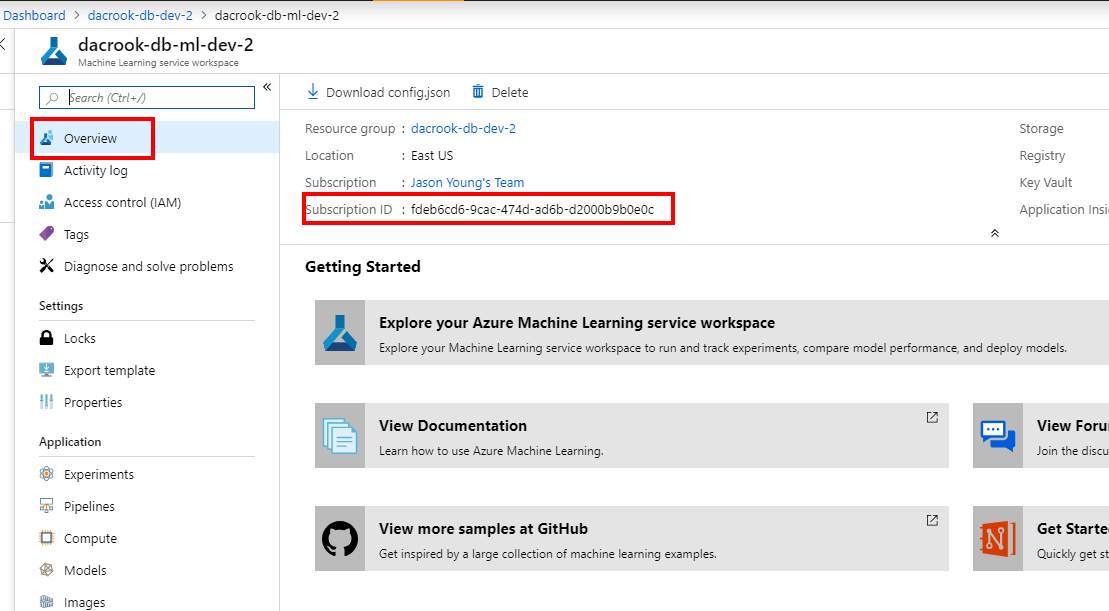The image size is (1109, 611).
Task: Click the Key Vault label in essentials
Action: pos(1045,182)
